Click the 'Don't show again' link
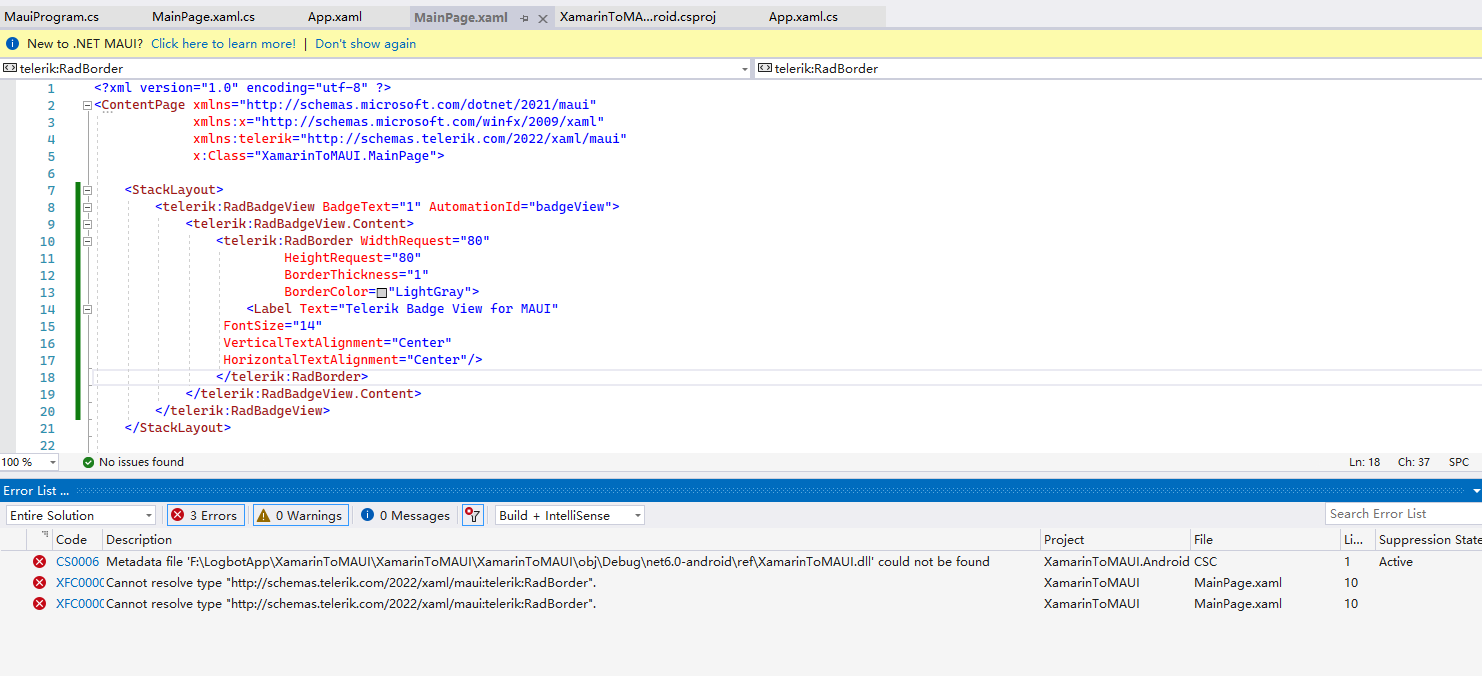Image resolution: width=1482 pixels, height=676 pixels. (x=365, y=44)
